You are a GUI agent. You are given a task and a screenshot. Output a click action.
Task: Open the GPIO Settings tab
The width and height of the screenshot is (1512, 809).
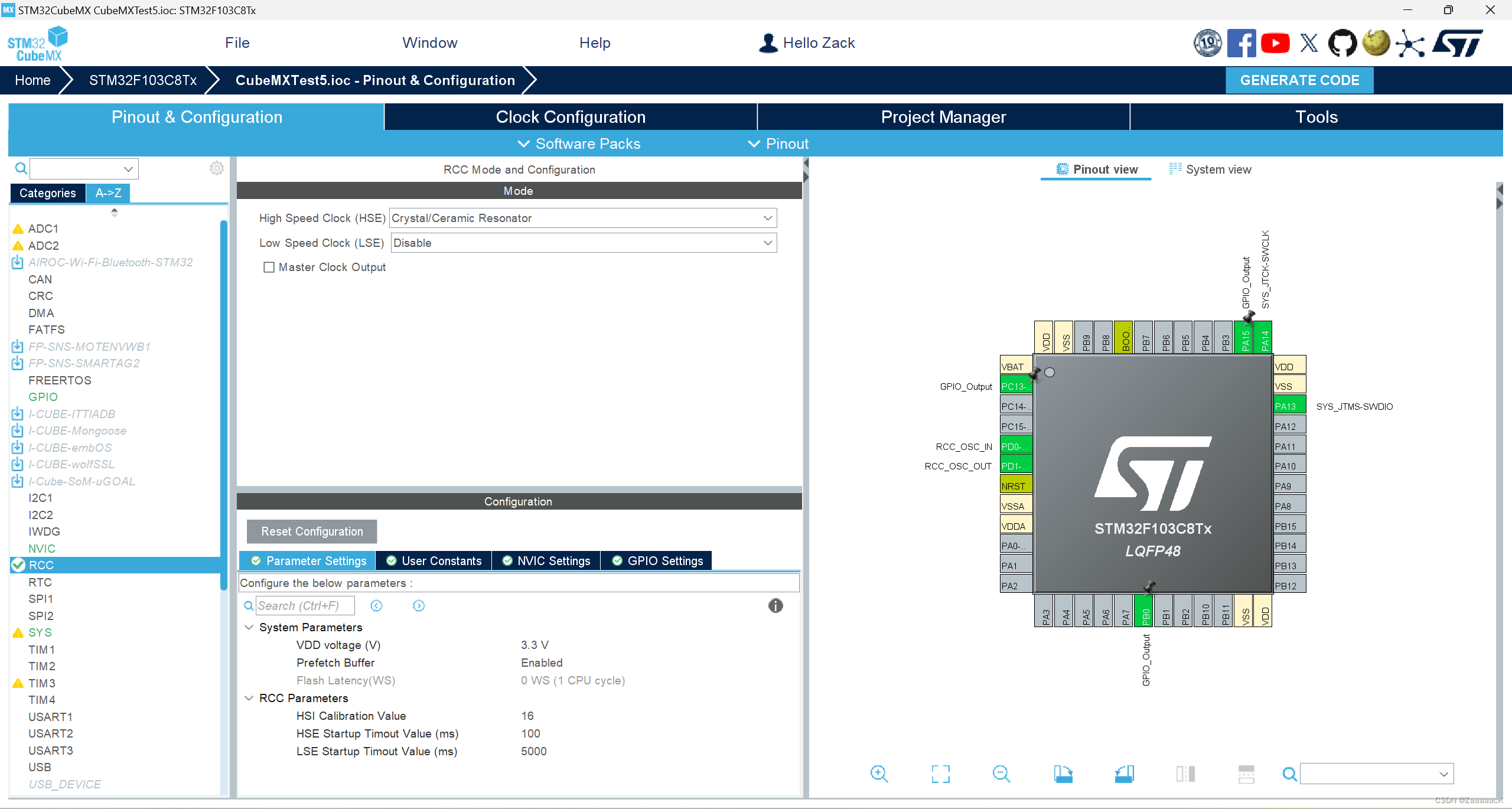(657, 561)
